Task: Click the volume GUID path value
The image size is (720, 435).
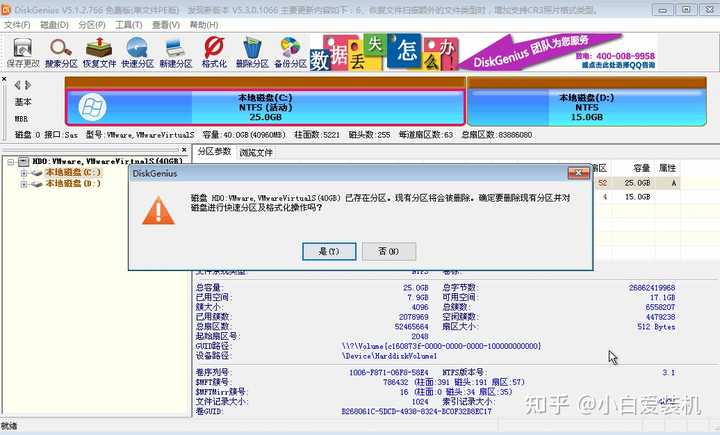Action: (x=441, y=346)
